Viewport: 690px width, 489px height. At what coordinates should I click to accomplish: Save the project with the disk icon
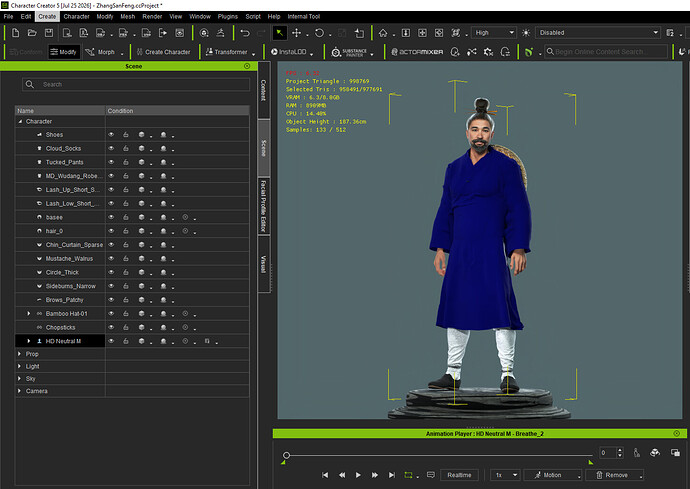point(49,33)
